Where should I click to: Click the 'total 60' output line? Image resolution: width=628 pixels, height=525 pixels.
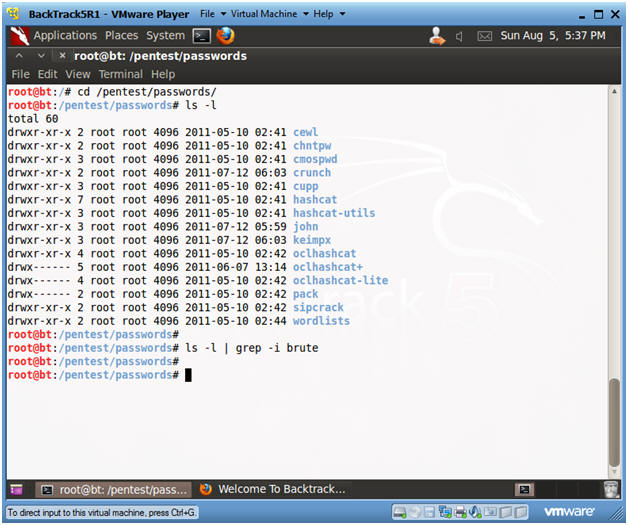(33, 119)
